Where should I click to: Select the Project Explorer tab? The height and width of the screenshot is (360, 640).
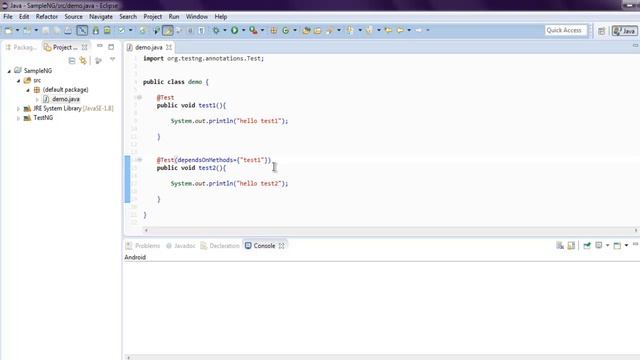tap(61, 47)
